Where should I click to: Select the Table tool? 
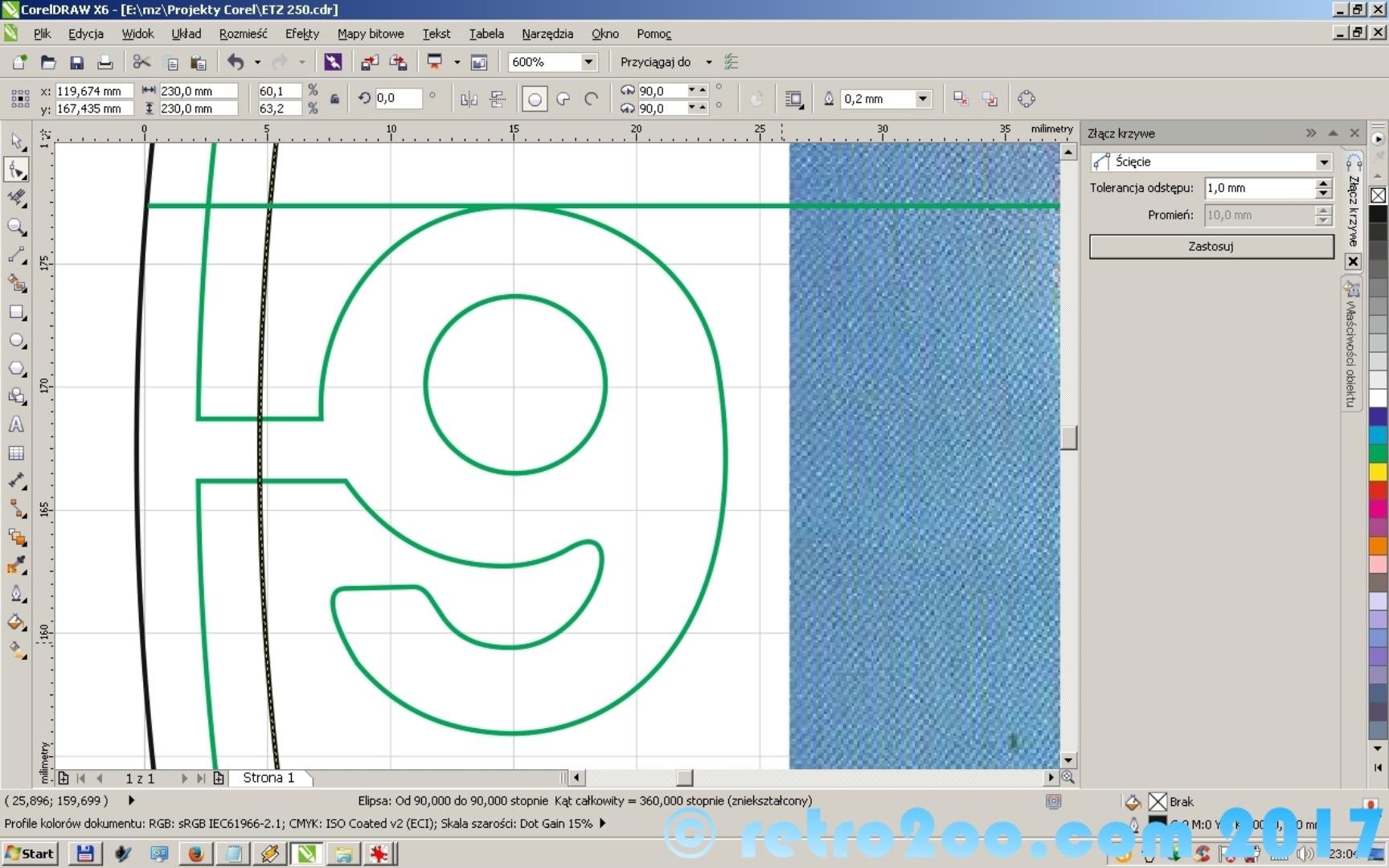pos(16,453)
